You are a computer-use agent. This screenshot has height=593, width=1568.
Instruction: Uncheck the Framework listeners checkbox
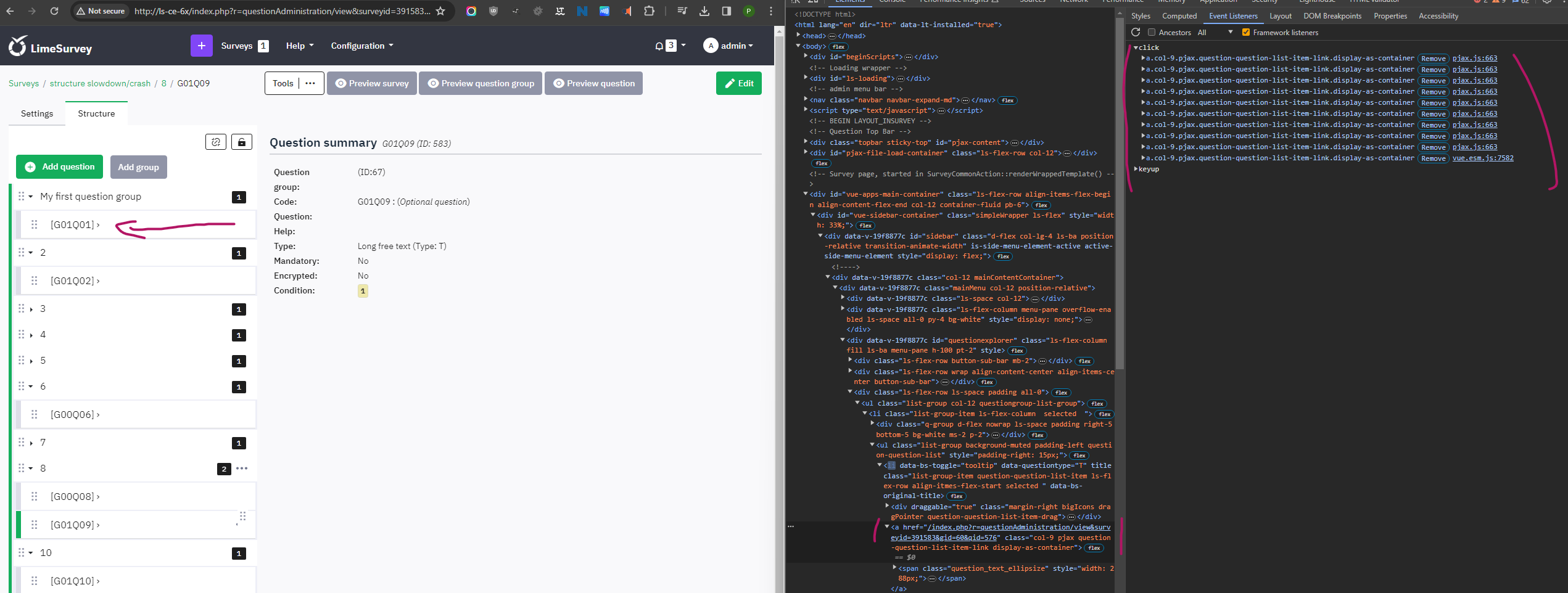click(1246, 32)
